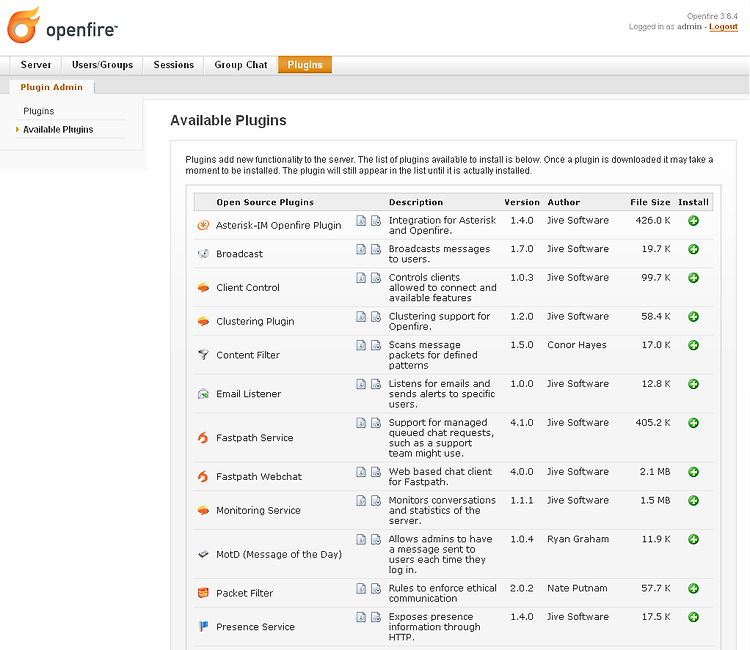
Task: Open the changelog for Monitoring Service
Action: 376,501
